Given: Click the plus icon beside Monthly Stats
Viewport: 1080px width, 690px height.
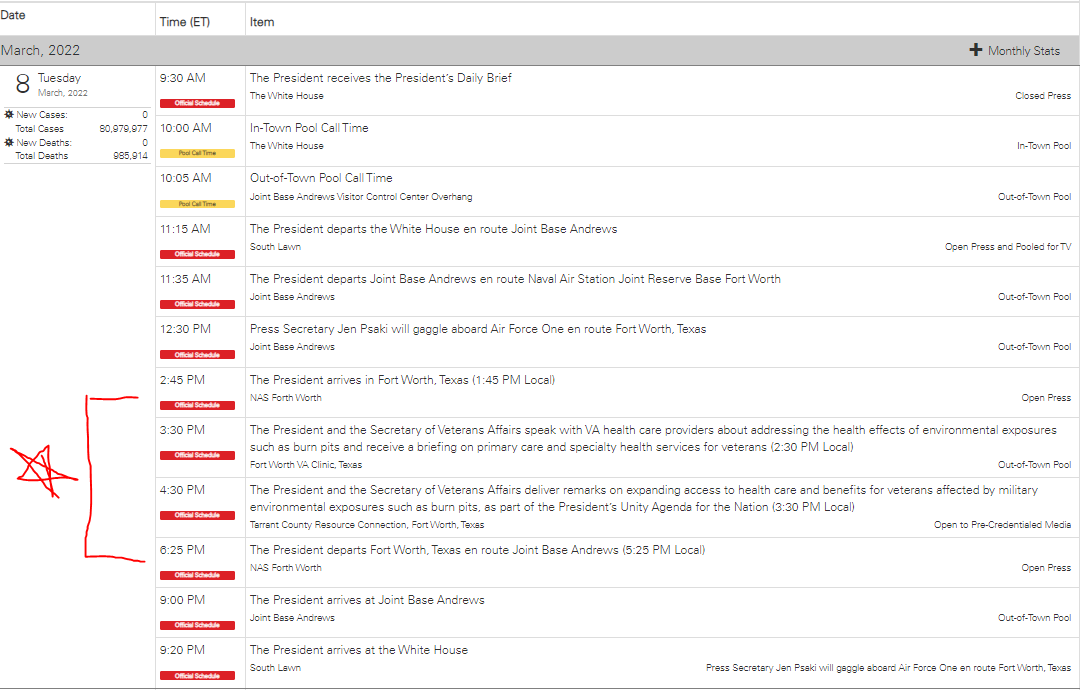Looking at the screenshot, I should (976, 50).
